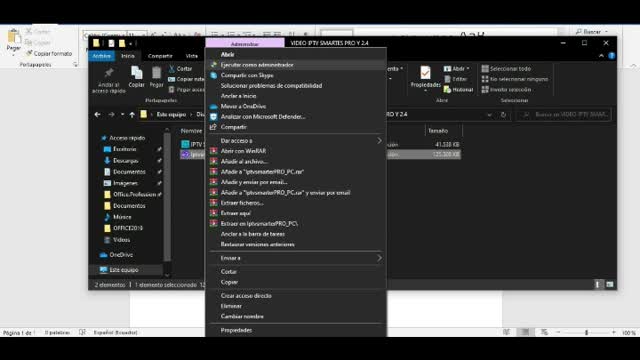Click the Microsoft Defender shield icon
Image resolution: width=640 pixels, height=360 pixels.
pos(213,117)
